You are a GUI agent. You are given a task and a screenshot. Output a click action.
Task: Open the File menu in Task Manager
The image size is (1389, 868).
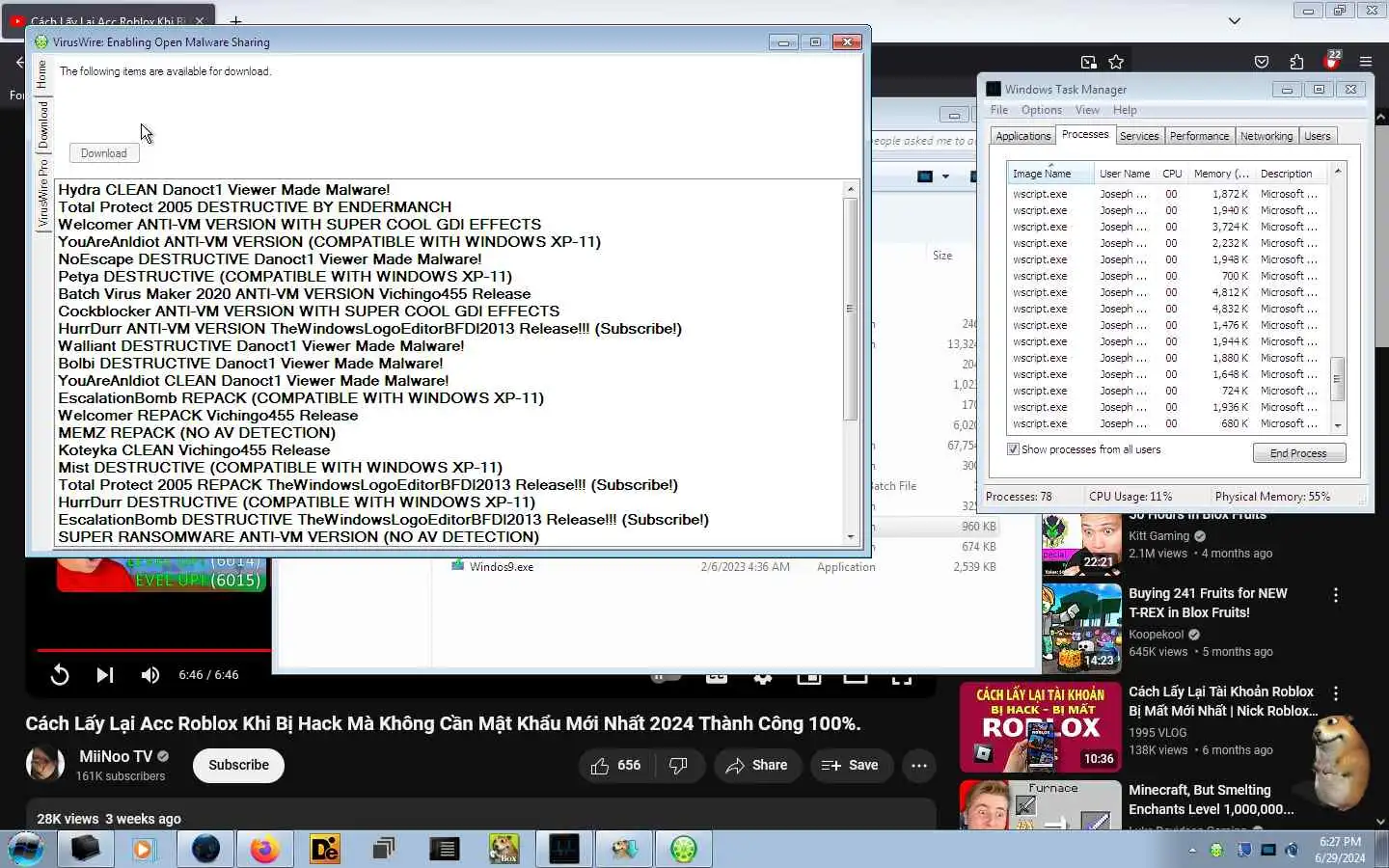point(999,110)
